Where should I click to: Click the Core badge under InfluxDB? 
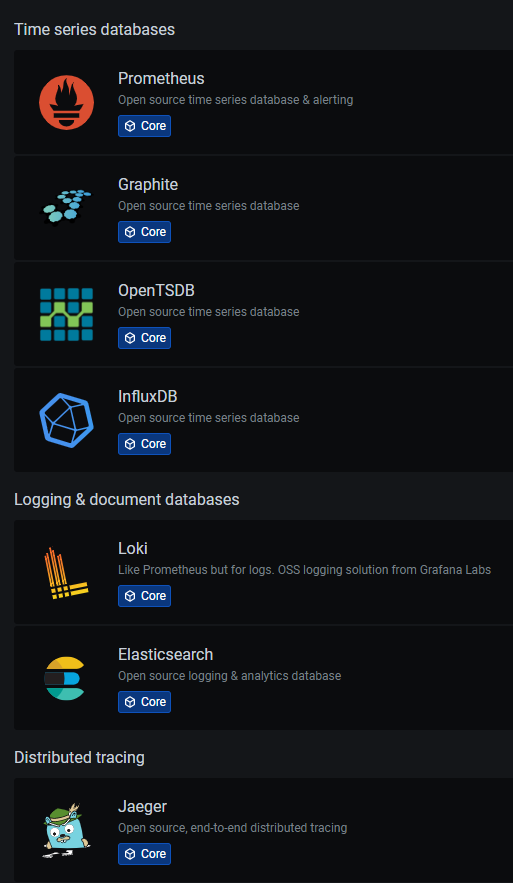[144, 444]
